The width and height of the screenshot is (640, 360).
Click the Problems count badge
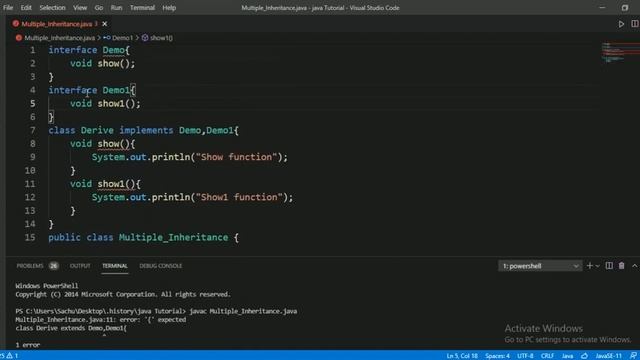[53, 266]
